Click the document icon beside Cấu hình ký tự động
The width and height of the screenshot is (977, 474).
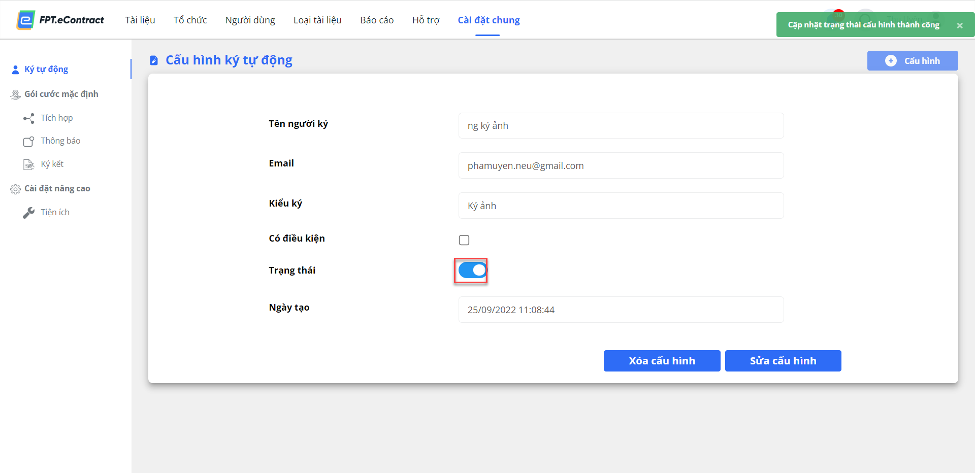[x=154, y=61]
